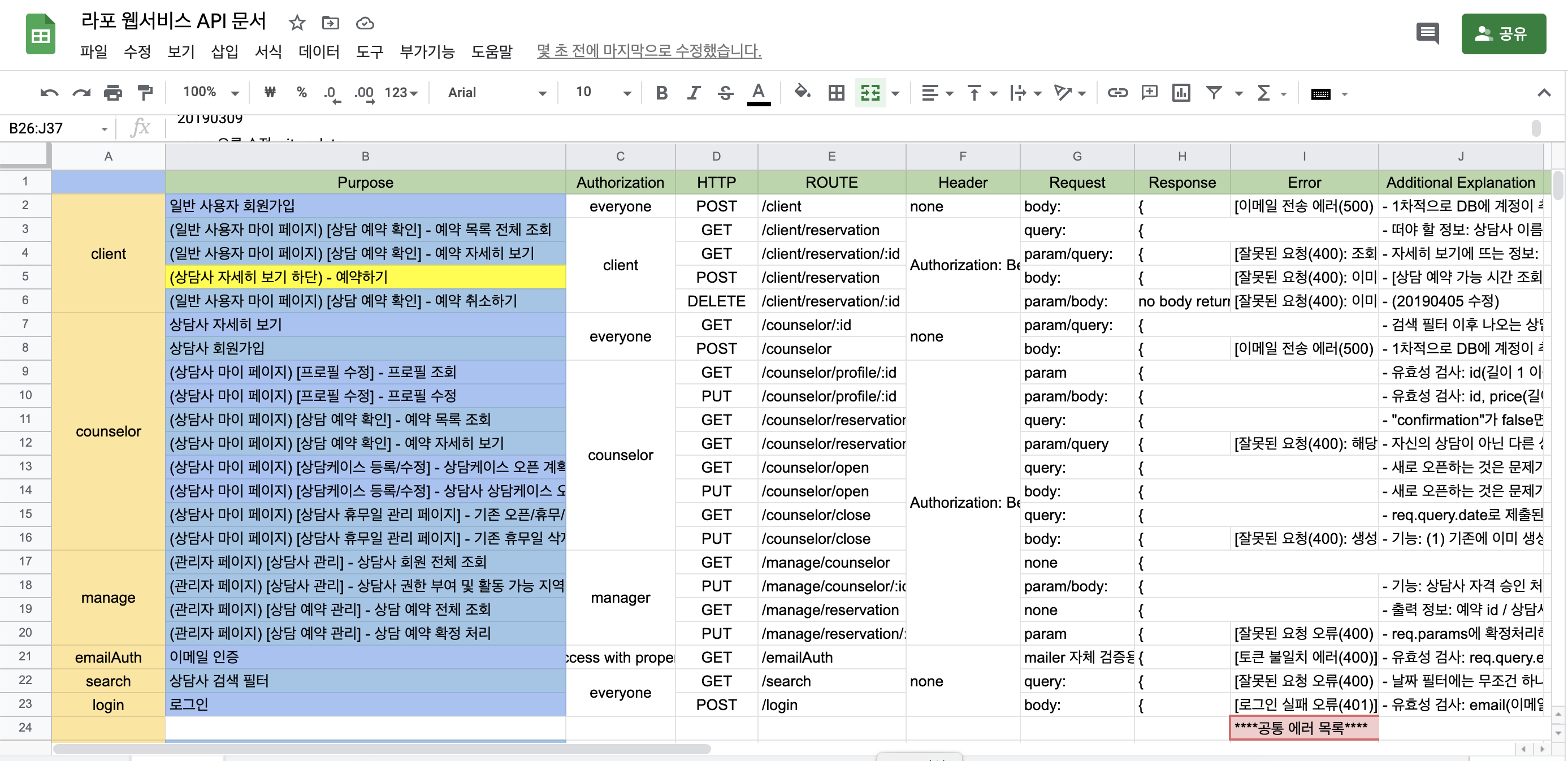Open the fill color bucket tool

802,93
